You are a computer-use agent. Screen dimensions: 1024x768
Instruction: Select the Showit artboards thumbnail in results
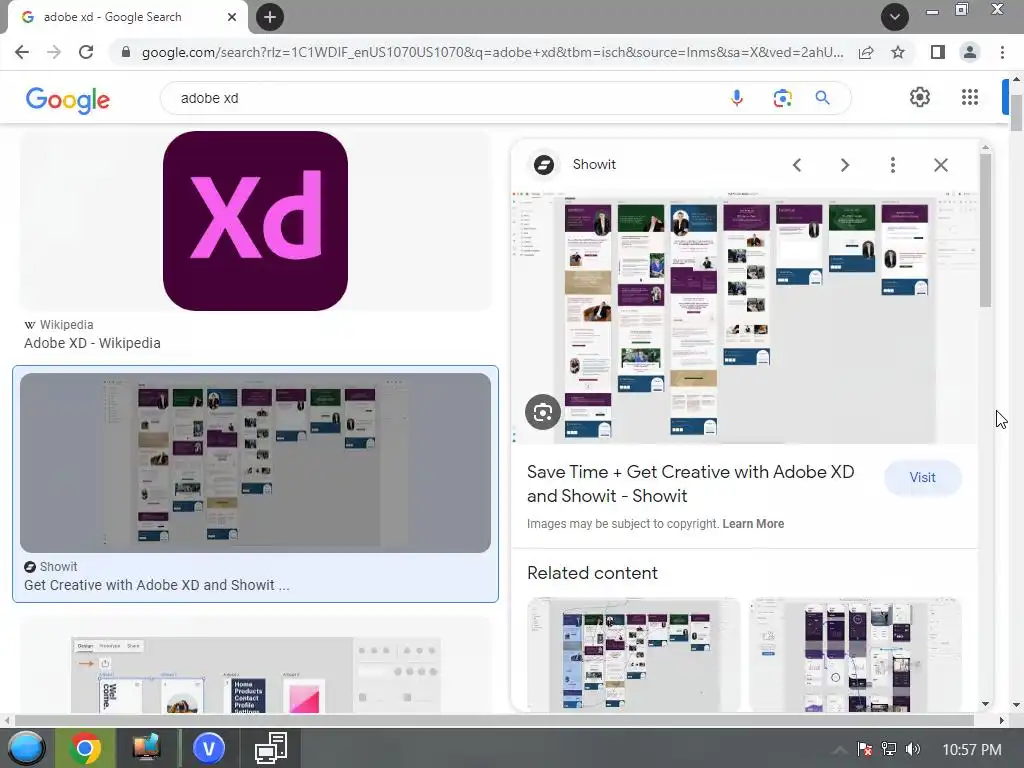tap(255, 463)
